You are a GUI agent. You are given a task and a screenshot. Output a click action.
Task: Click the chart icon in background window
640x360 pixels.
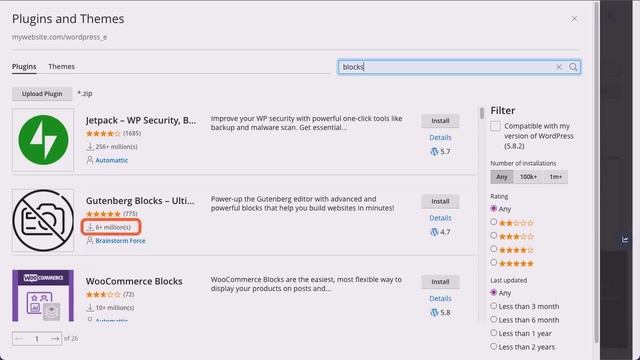(625, 239)
